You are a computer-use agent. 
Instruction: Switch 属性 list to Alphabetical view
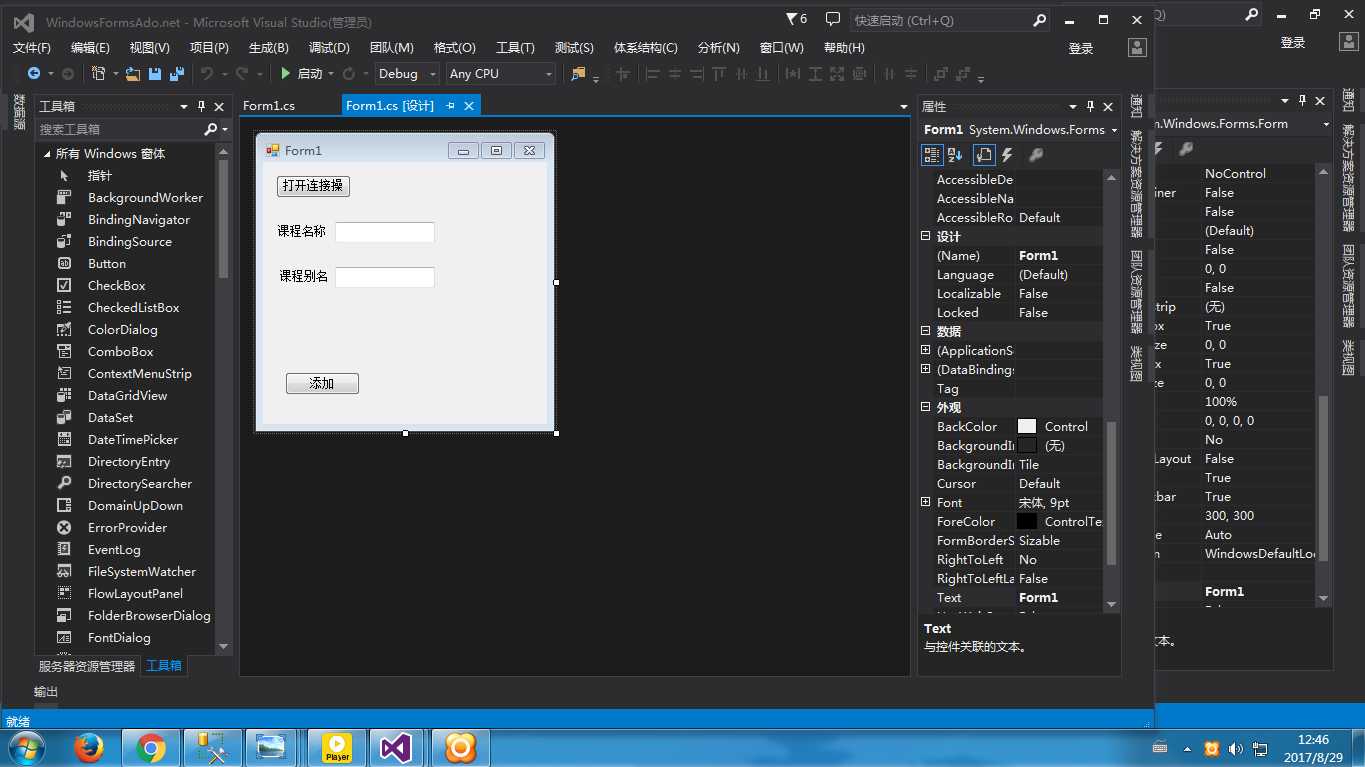click(955, 155)
